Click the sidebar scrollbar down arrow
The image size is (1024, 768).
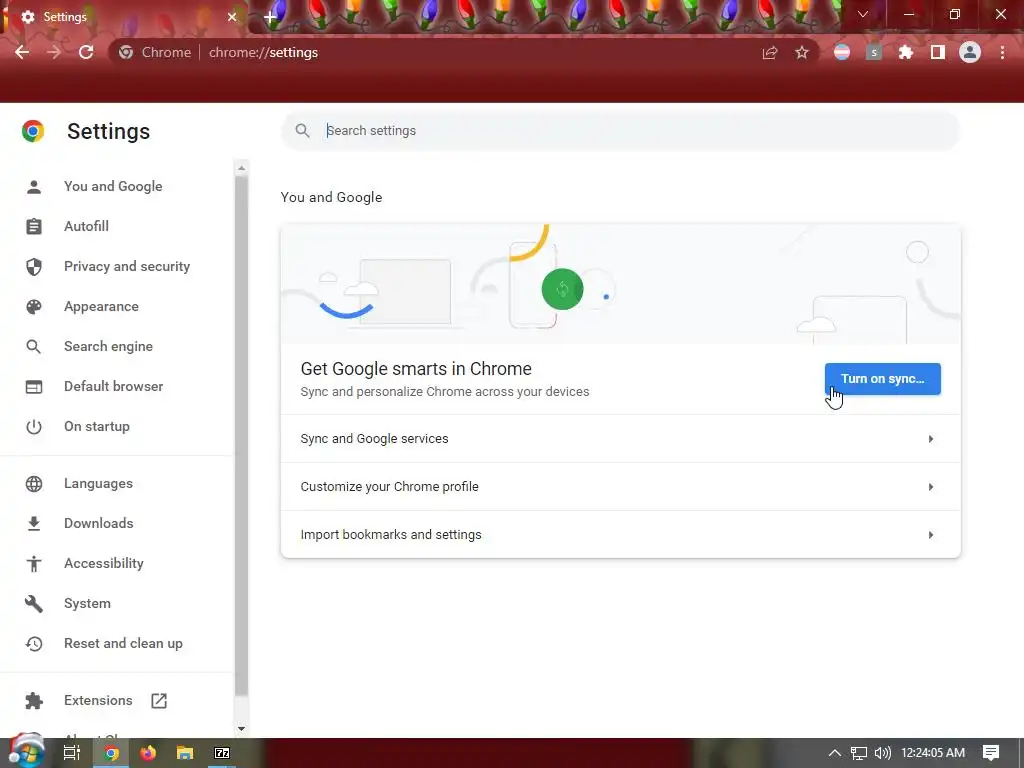pyautogui.click(x=242, y=729)
